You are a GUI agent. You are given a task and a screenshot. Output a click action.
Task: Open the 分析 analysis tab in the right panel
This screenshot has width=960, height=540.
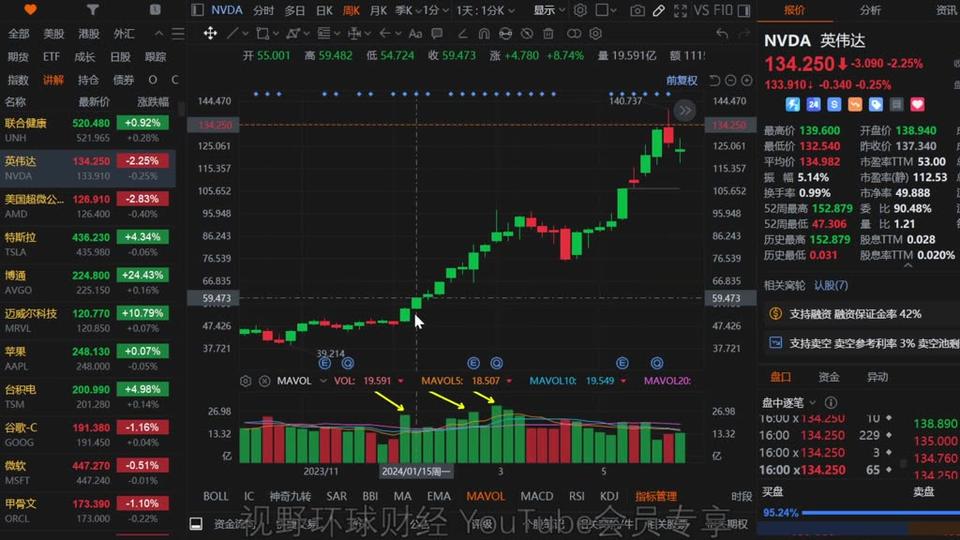[870, 10]
